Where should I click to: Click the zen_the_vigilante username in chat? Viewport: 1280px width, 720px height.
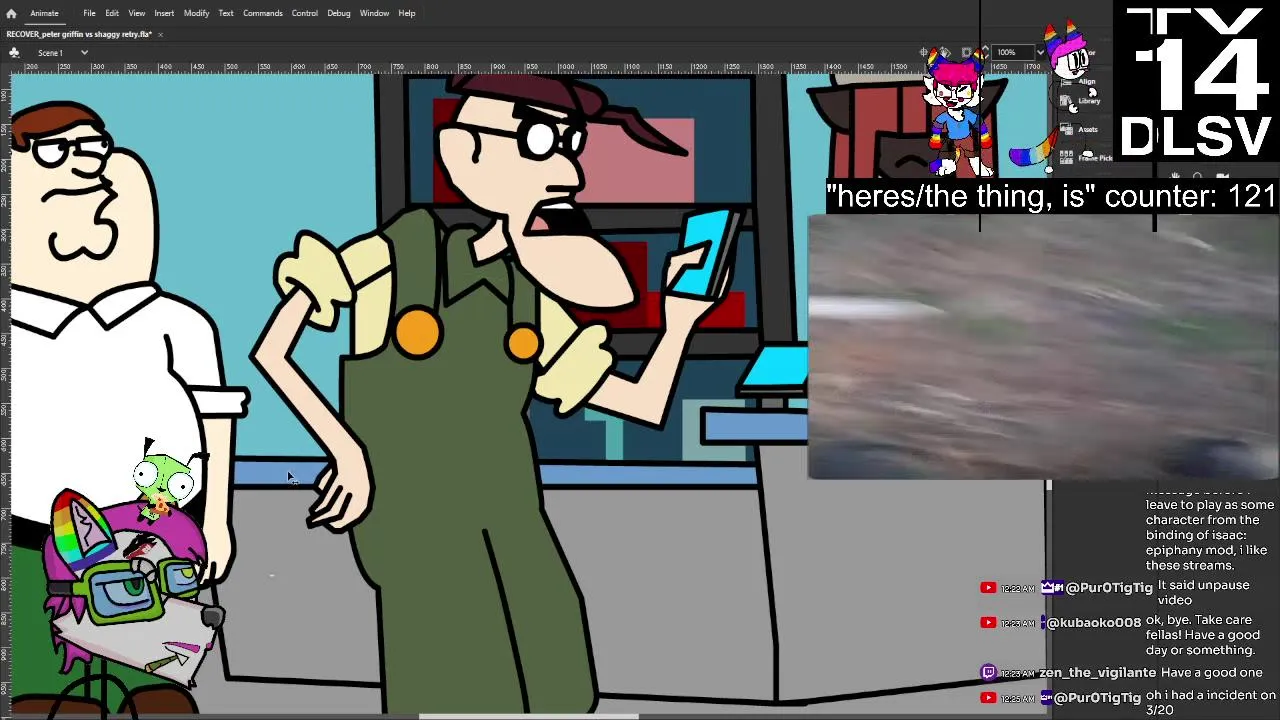click(x=1097, y=673)
